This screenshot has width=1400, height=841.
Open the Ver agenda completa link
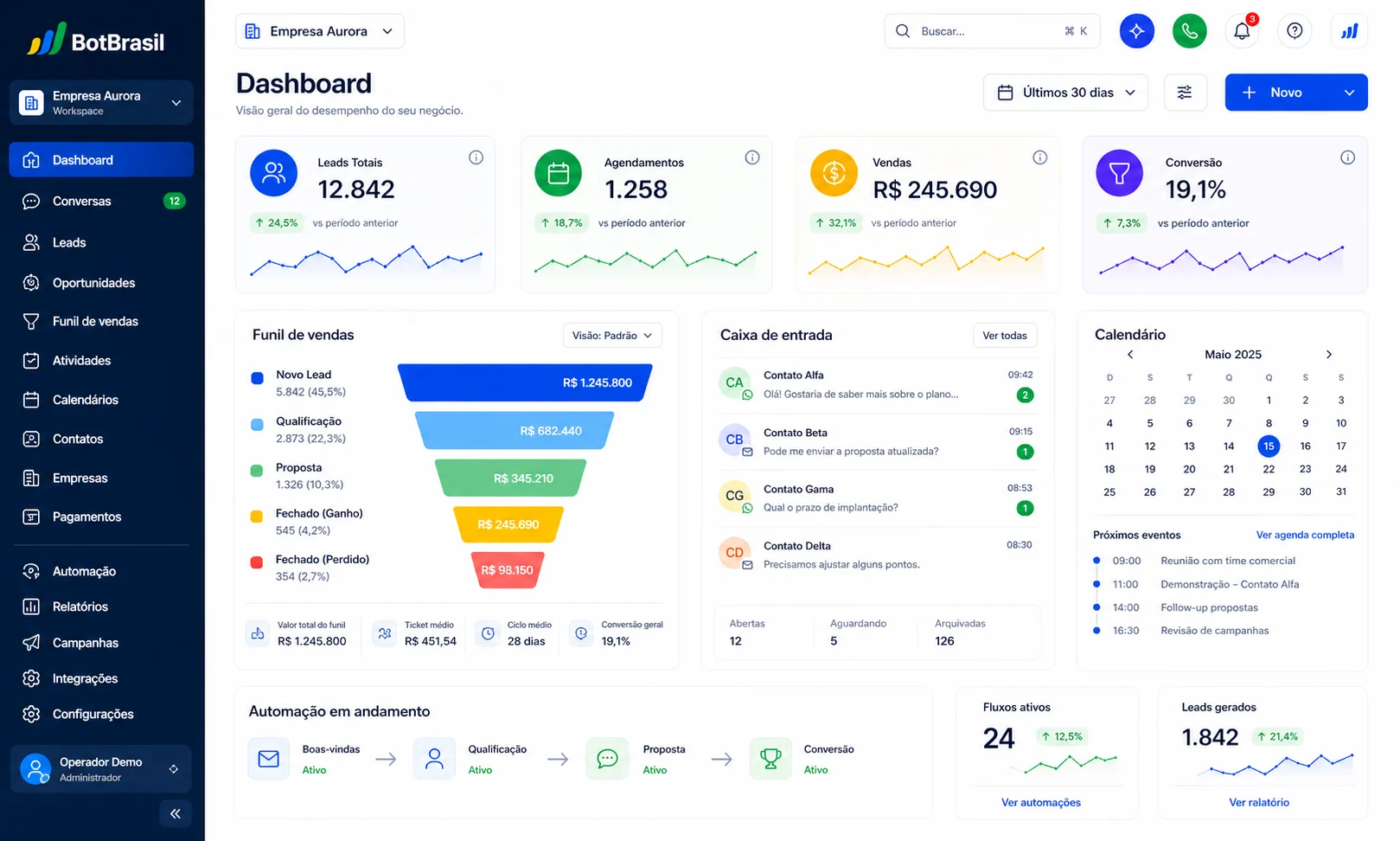[1305, 536]
